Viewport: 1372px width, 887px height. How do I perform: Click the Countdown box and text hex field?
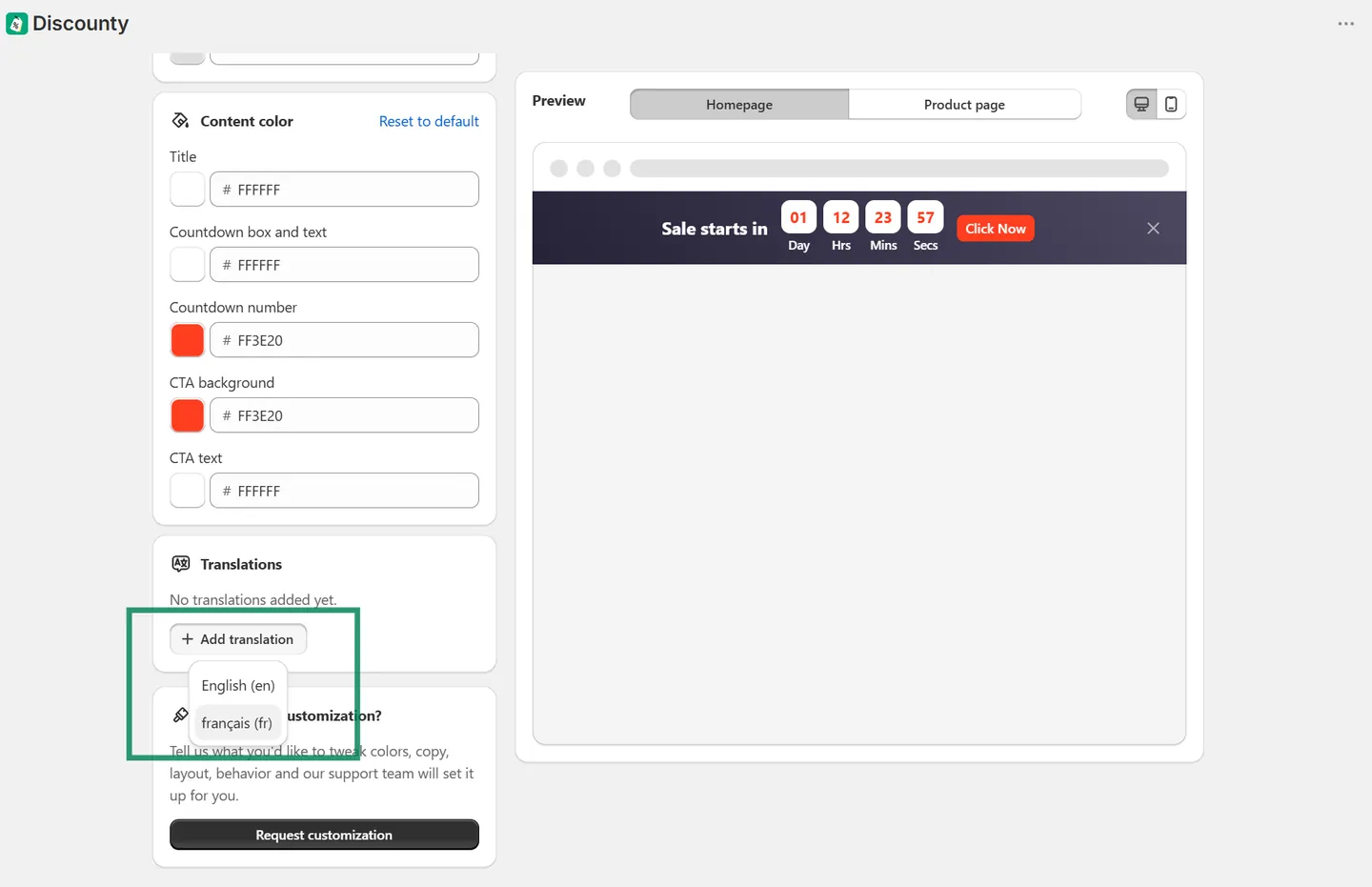click(x=344, y=265)
